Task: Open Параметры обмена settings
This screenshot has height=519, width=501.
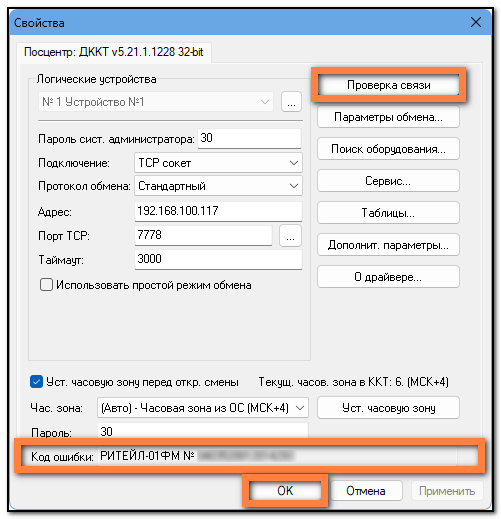Action: [388, 117]
